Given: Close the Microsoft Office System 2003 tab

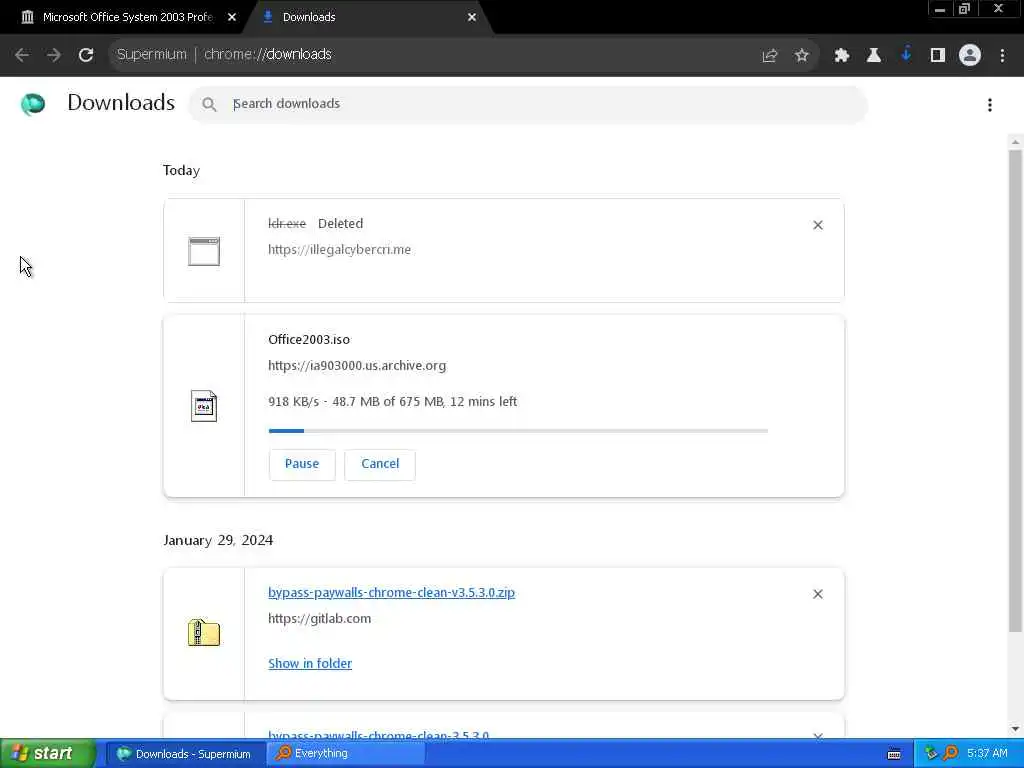Looking at the screenshot, I should tap(232, 18).
